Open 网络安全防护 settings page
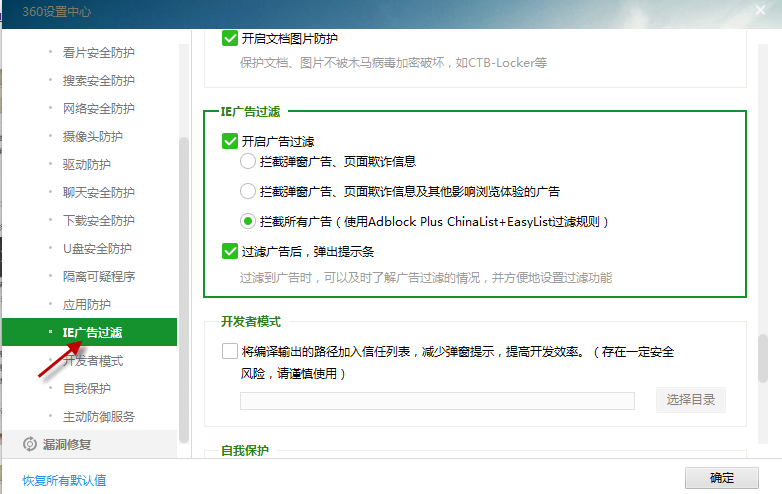 (x=98, y=108)
